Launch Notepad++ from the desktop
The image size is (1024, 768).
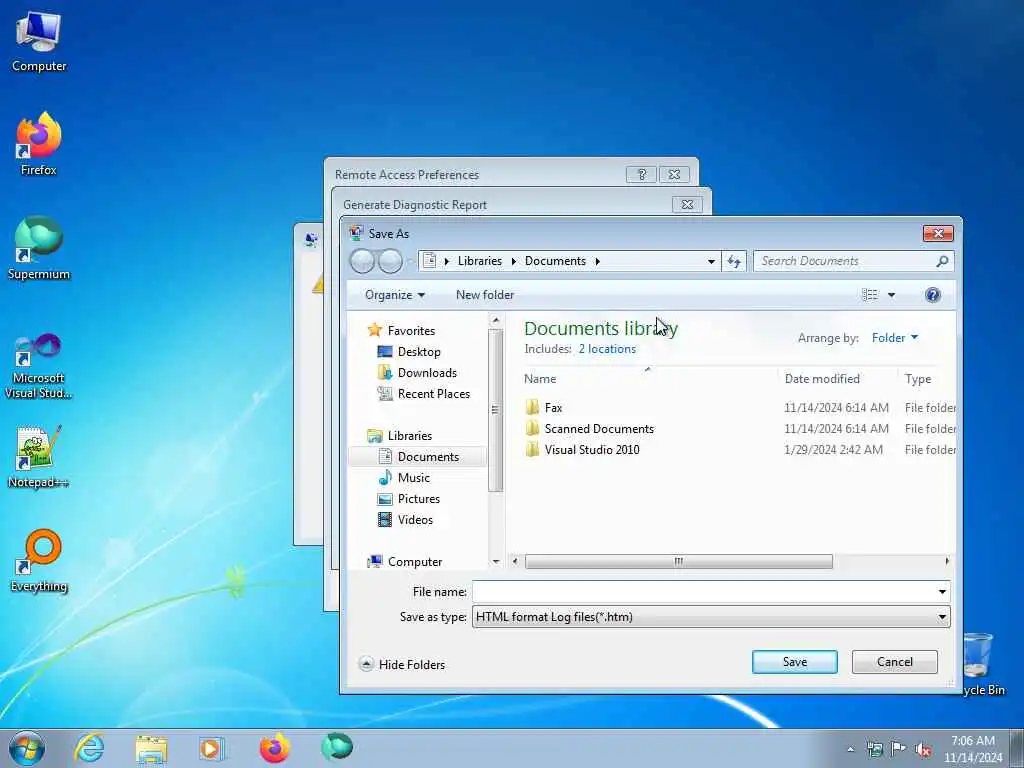click(x=39, y=457)
